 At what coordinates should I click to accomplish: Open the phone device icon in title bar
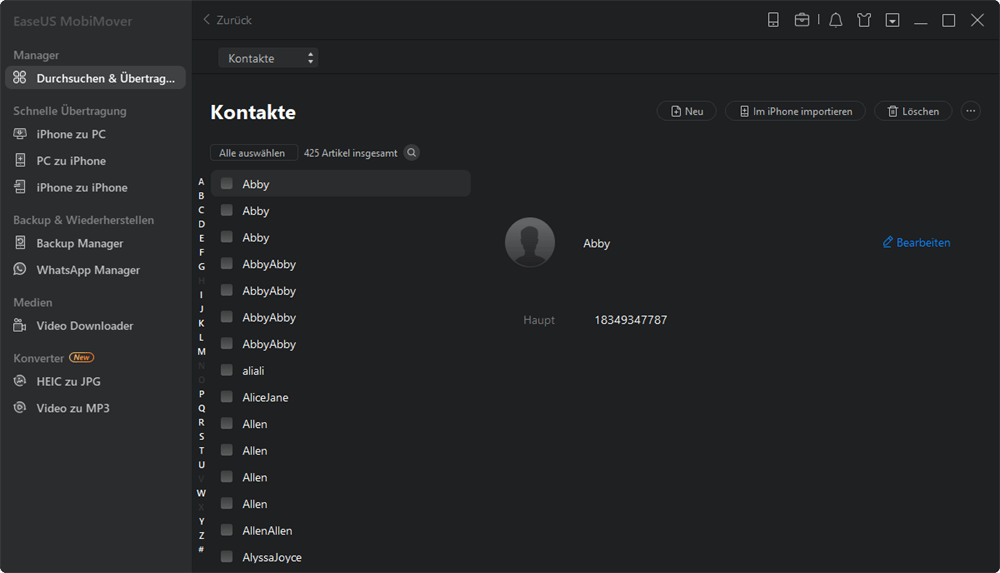coord(773,20)
